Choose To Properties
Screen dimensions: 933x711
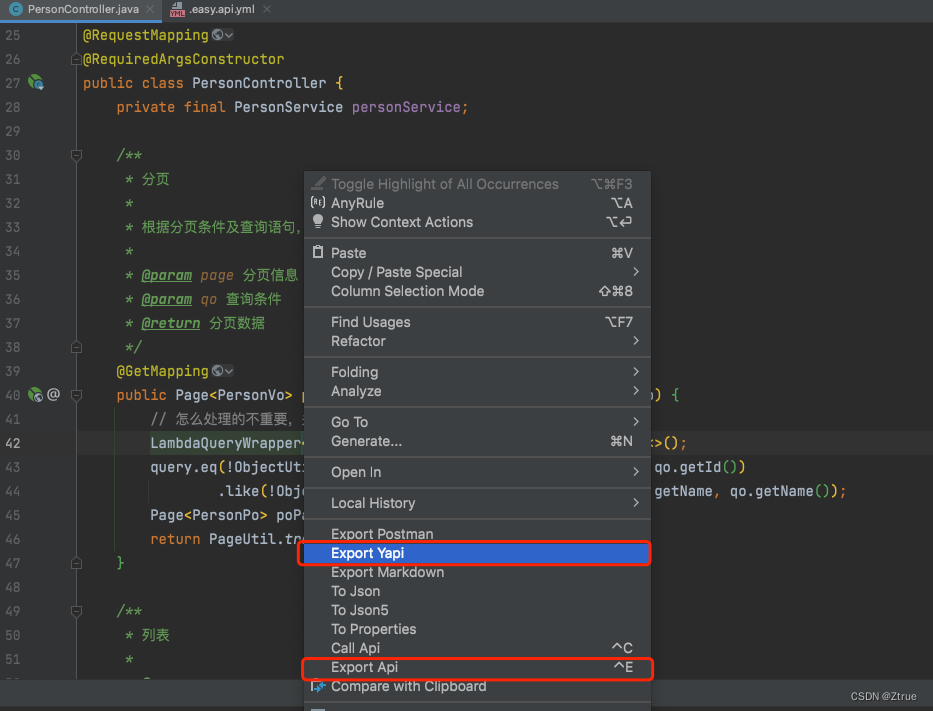point(477,629)
